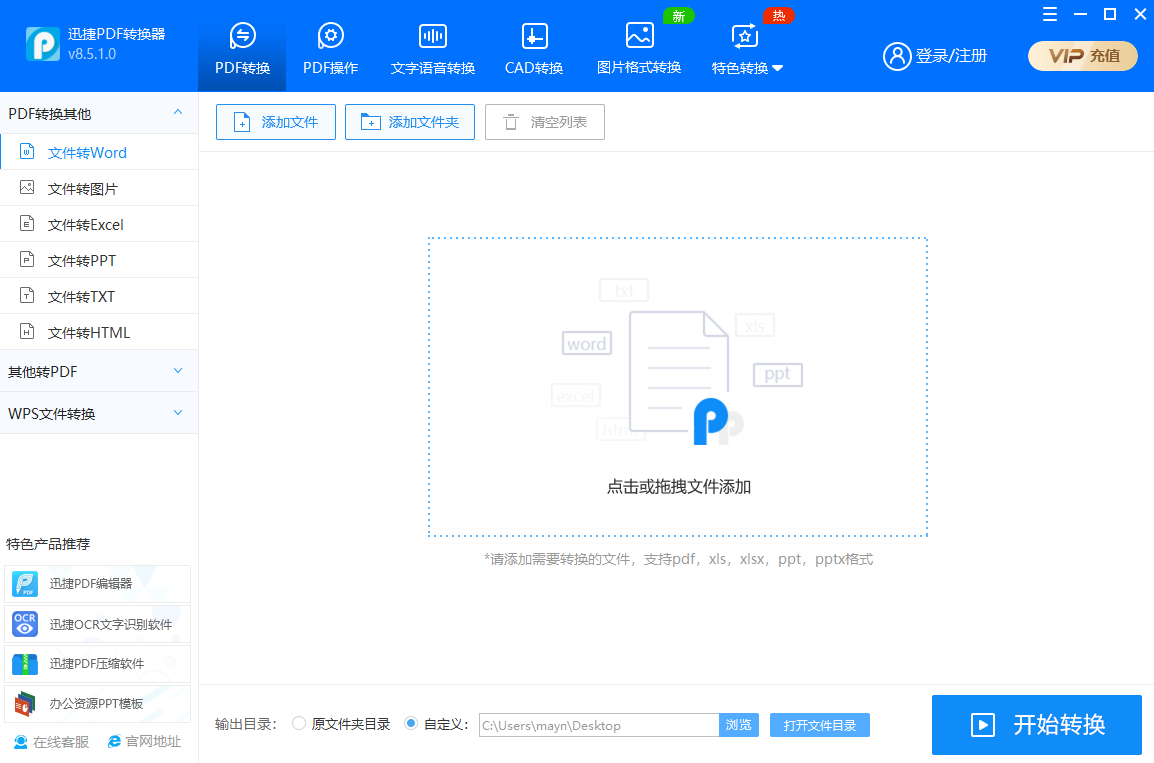The height and width of the screenshot is (763, 1154).
Task: Open the hamburger menu
Action: point(1049,14)
